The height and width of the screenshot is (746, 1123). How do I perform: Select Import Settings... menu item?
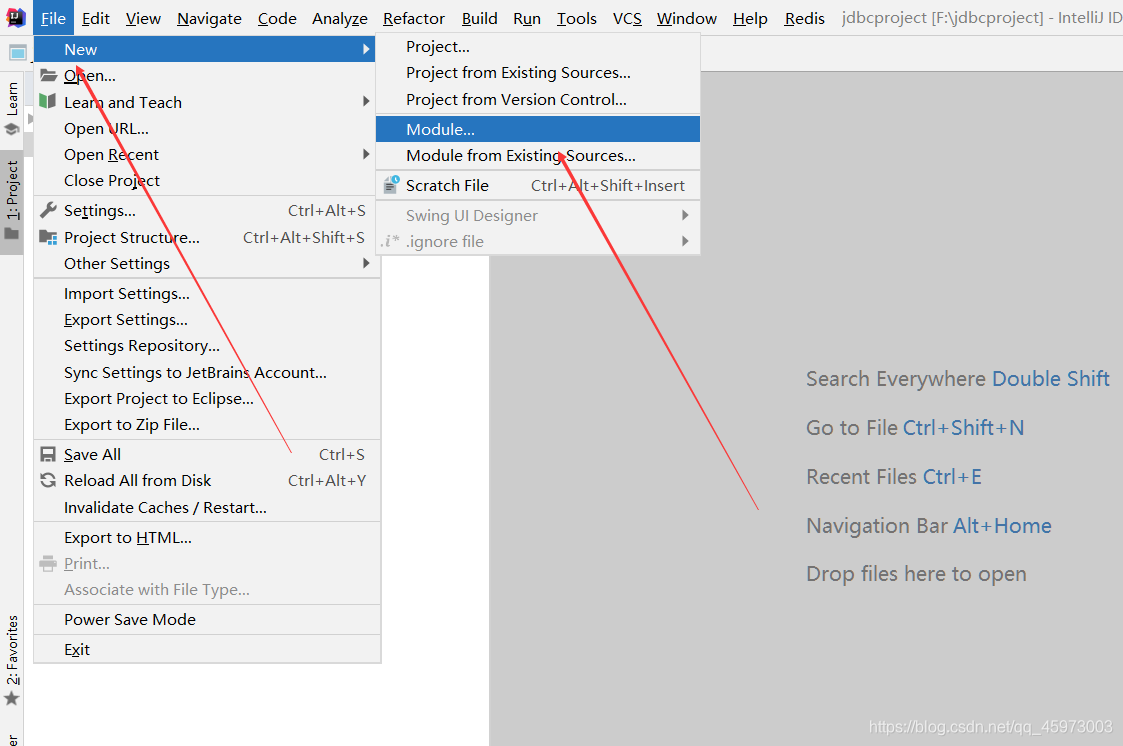(x=207, y=294)
